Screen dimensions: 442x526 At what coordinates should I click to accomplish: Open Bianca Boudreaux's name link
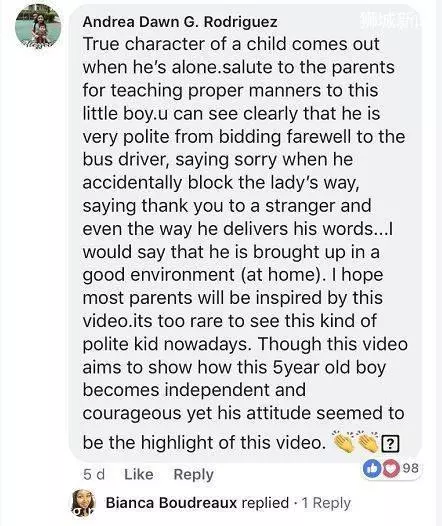click(x=171, y=503)
